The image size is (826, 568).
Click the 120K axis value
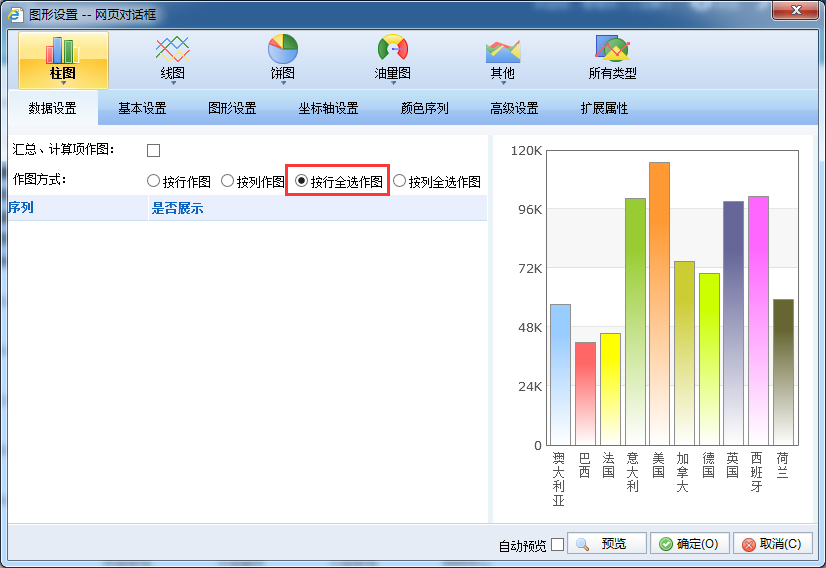coord(526,151)
